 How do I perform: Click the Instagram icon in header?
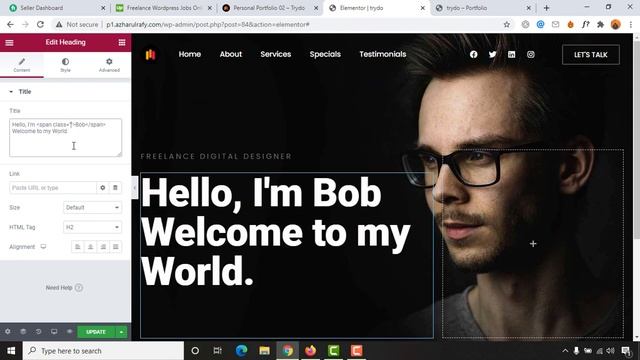click(531, 54)
